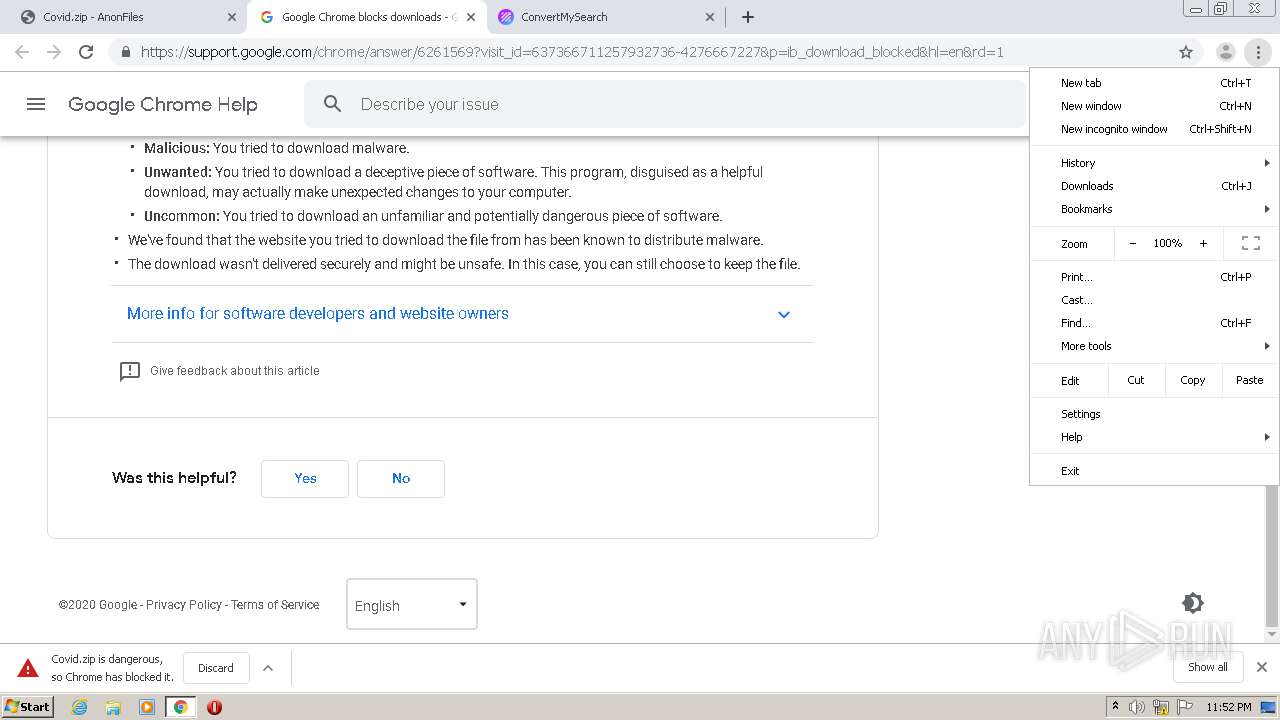
Task: Open the Windows Start menu
Action: coord(28,707)
